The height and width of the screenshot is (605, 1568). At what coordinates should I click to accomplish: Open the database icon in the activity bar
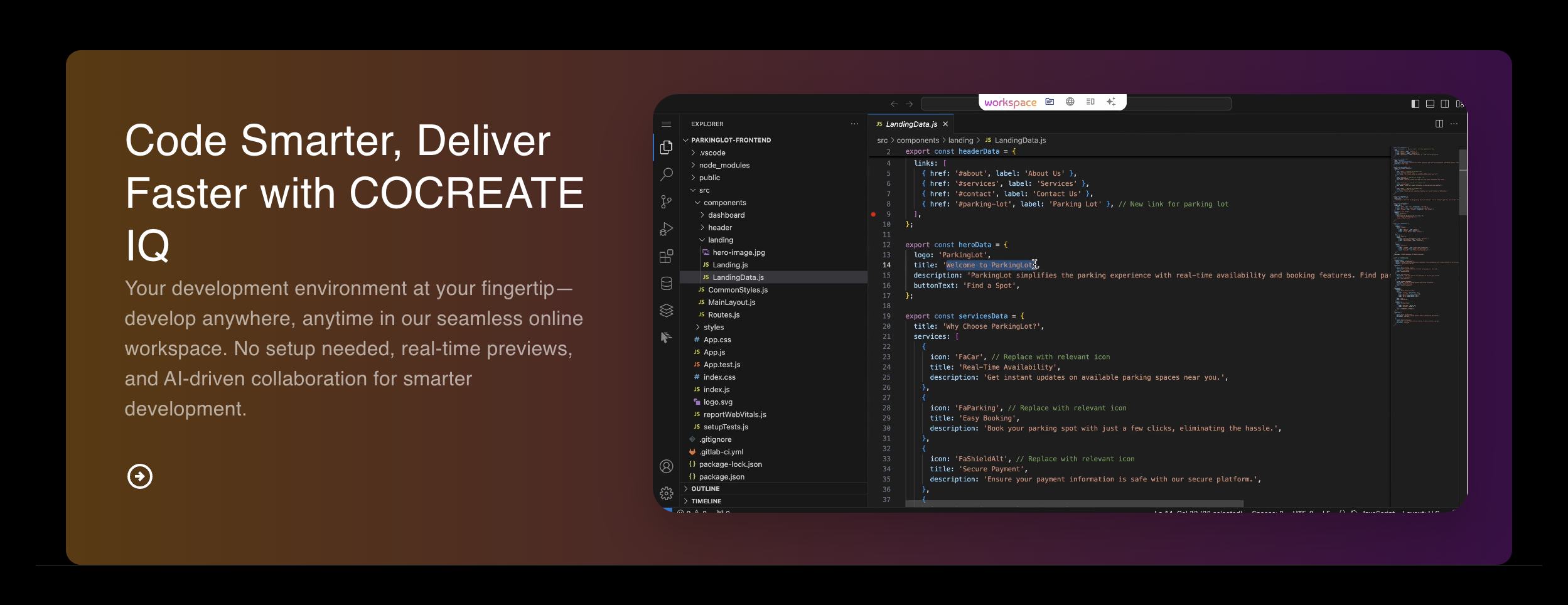tap(667, 284)
